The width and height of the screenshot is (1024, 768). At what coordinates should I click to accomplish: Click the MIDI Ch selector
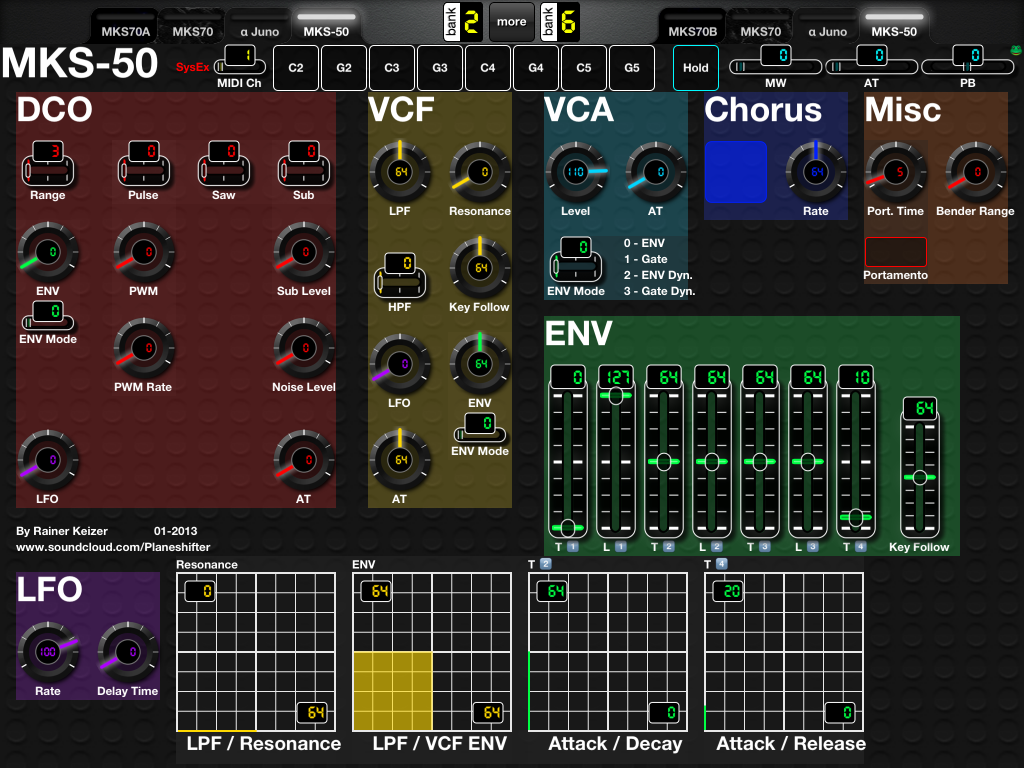pos(240,60)
